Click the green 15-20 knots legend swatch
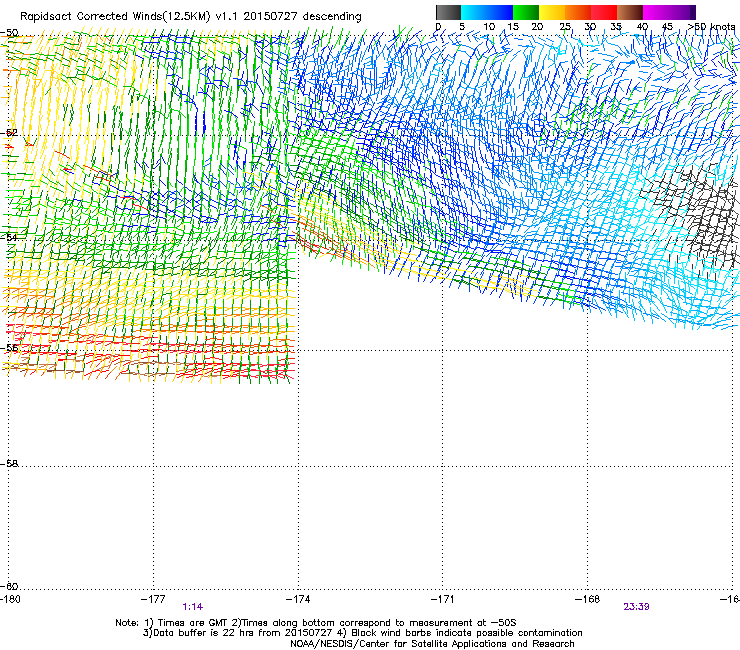The width and height of the screenshot is (740, 650). pyautogui.click(x=526, y=12)
